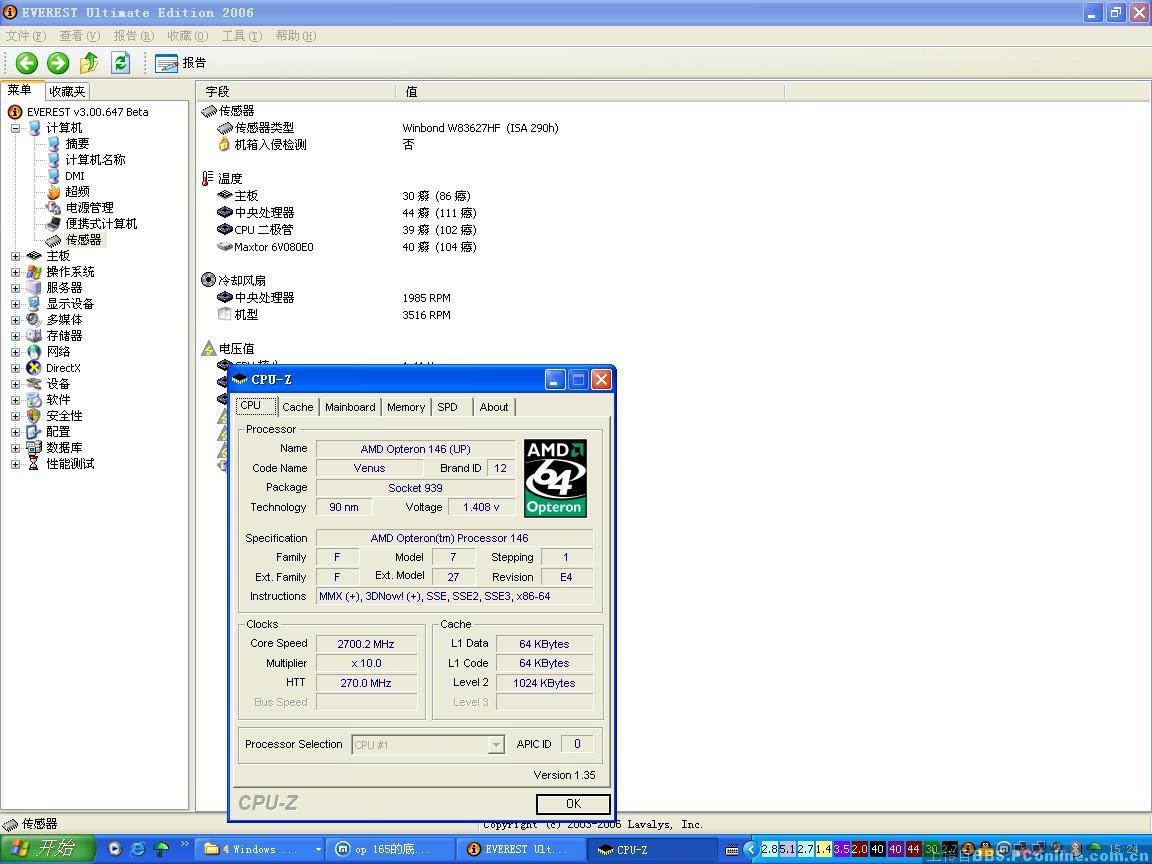1152x864 pixels.
Task: Click the AMD Opteron logo image
Action: pyautogui.click(x=555, y=478)
